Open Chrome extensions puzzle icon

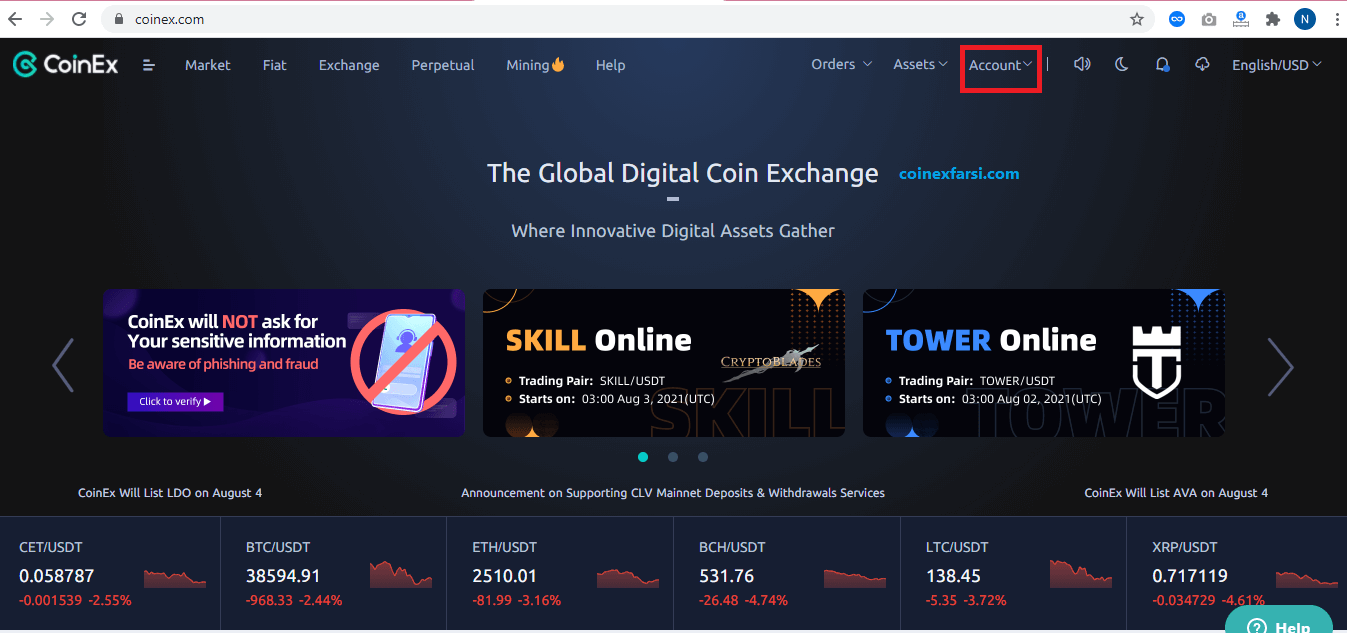(x=1272, y=19)
